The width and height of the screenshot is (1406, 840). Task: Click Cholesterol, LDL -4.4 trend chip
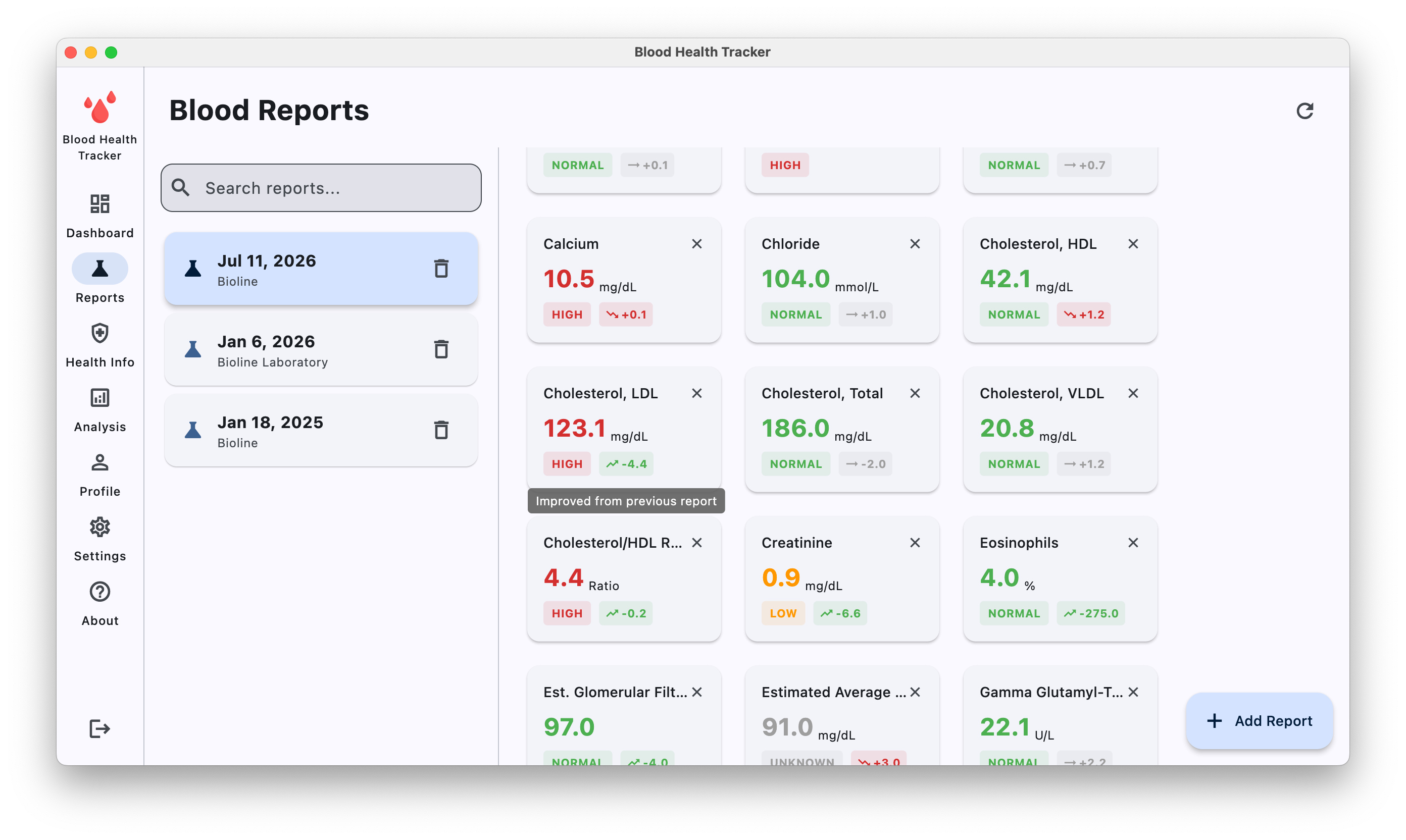pyautogui.click(x=626, y=464)
